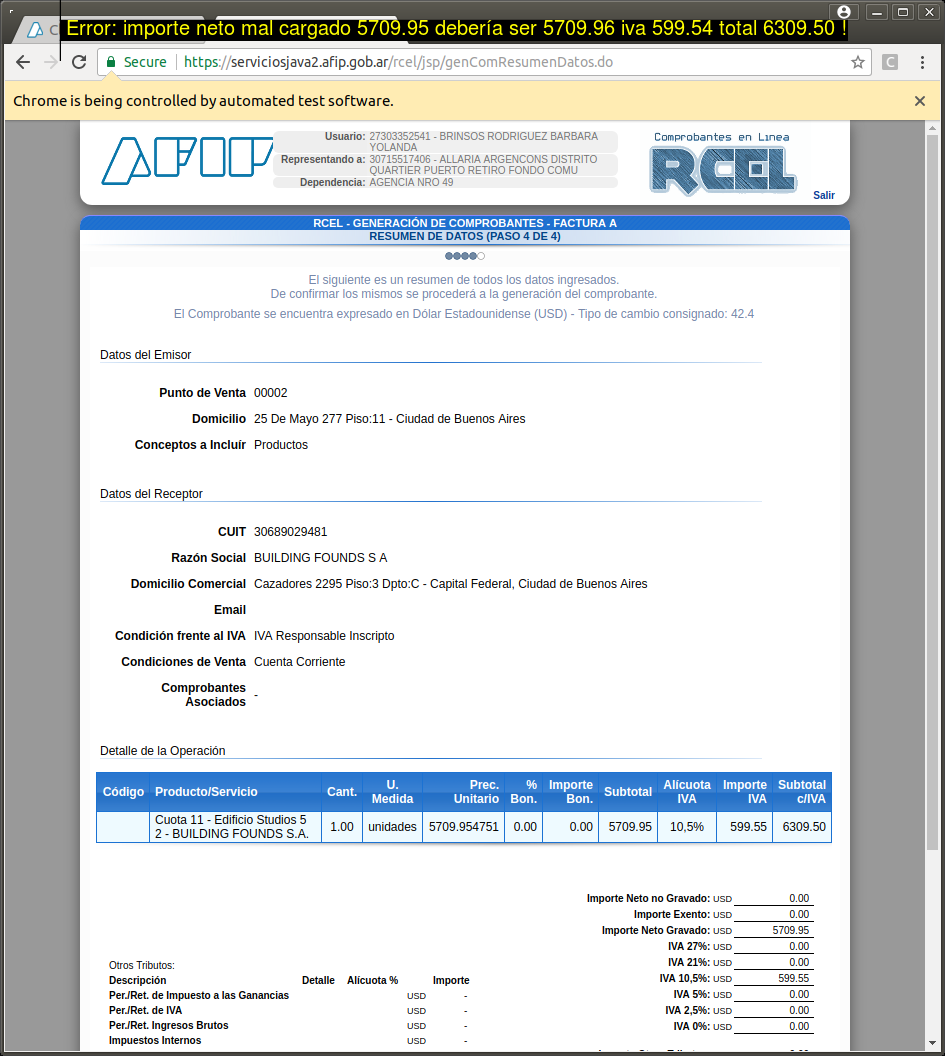945x1056 pixels.
Task: Click the scrollbar up arrow
Action: 932,128
